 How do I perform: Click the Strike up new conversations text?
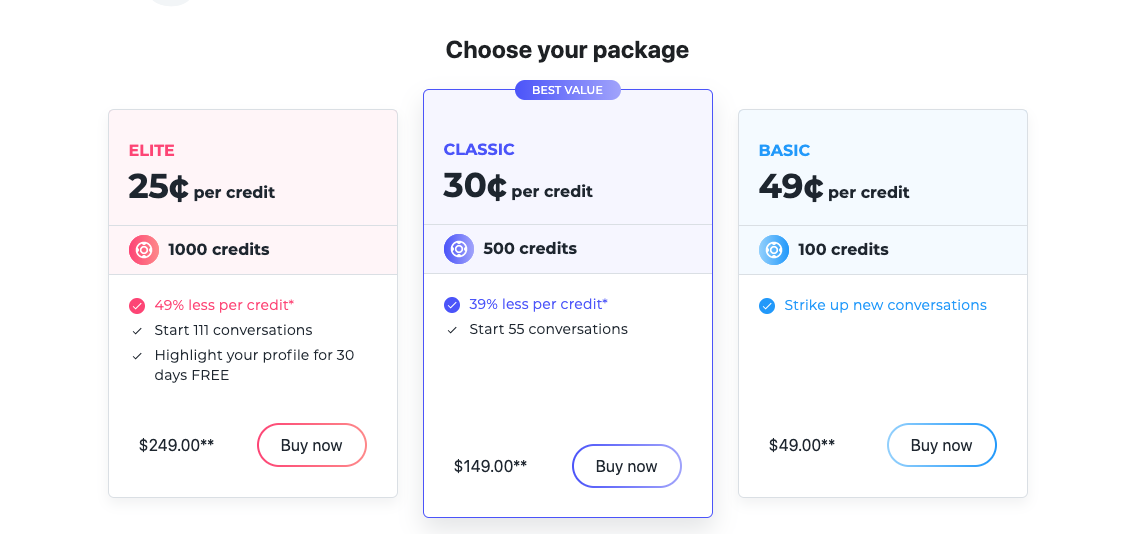tap(886, 305)
